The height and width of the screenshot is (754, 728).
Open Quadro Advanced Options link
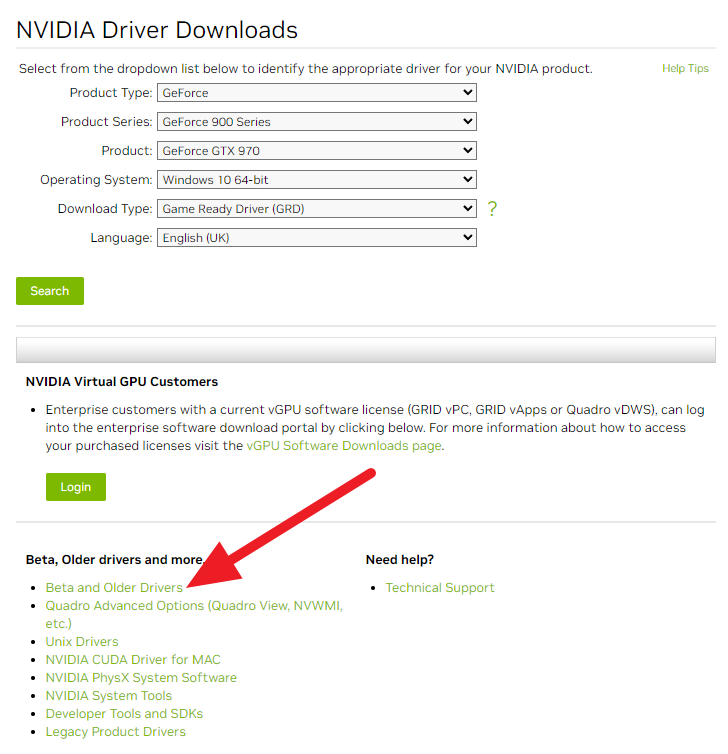coord(194,615)
